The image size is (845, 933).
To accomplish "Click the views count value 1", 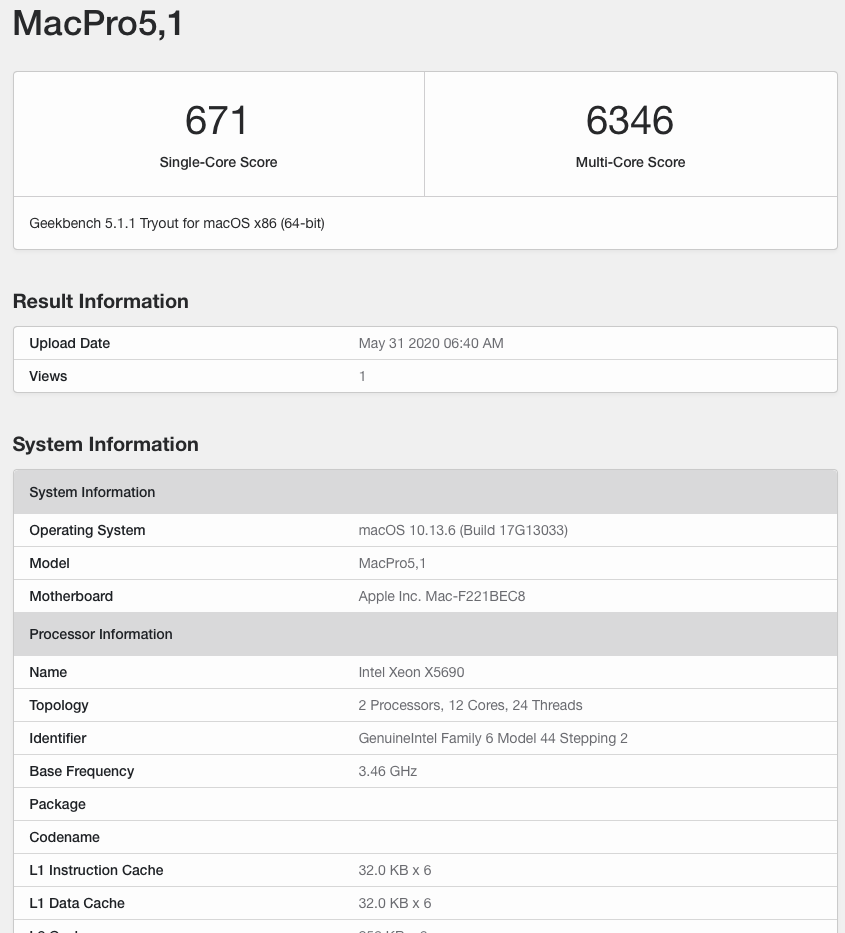I will coord(362,376).
